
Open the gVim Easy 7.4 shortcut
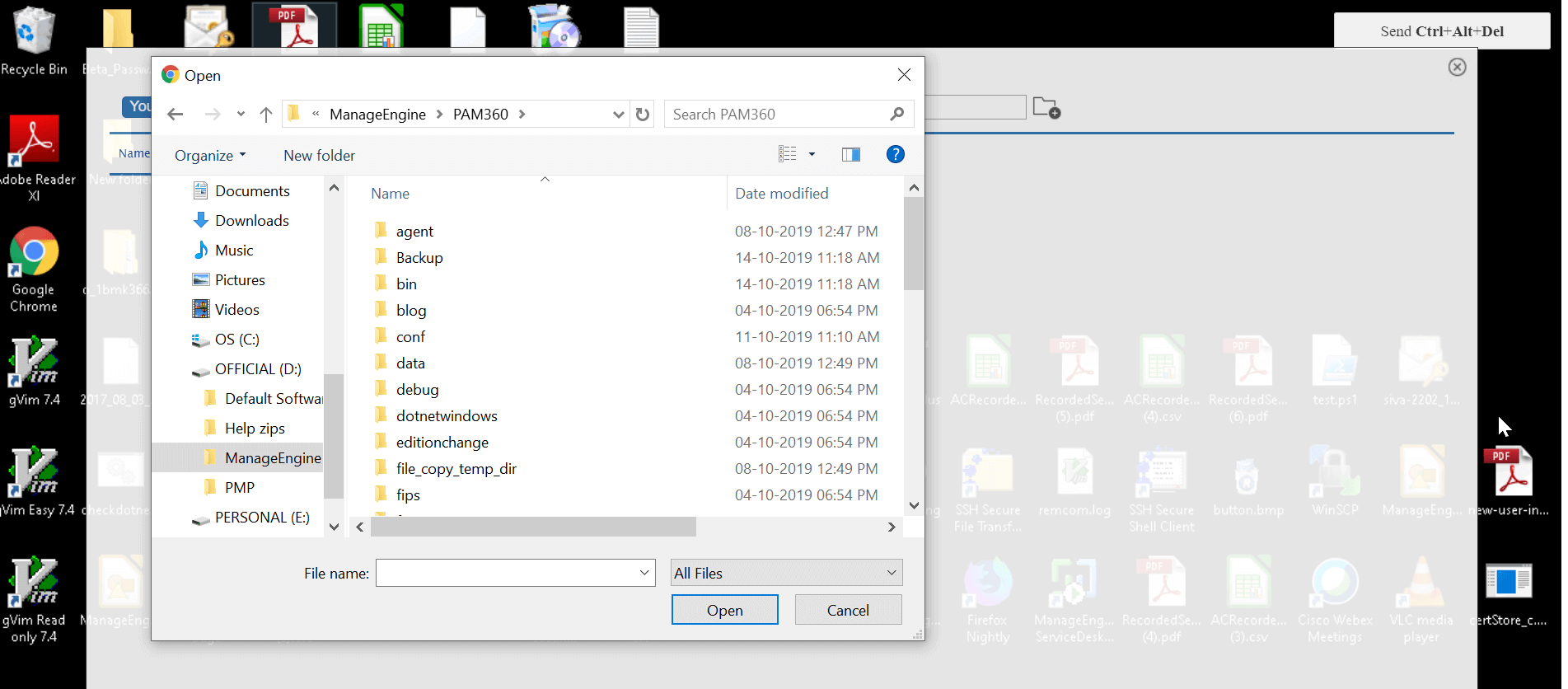pyautogui.click(x=34, y=482)
